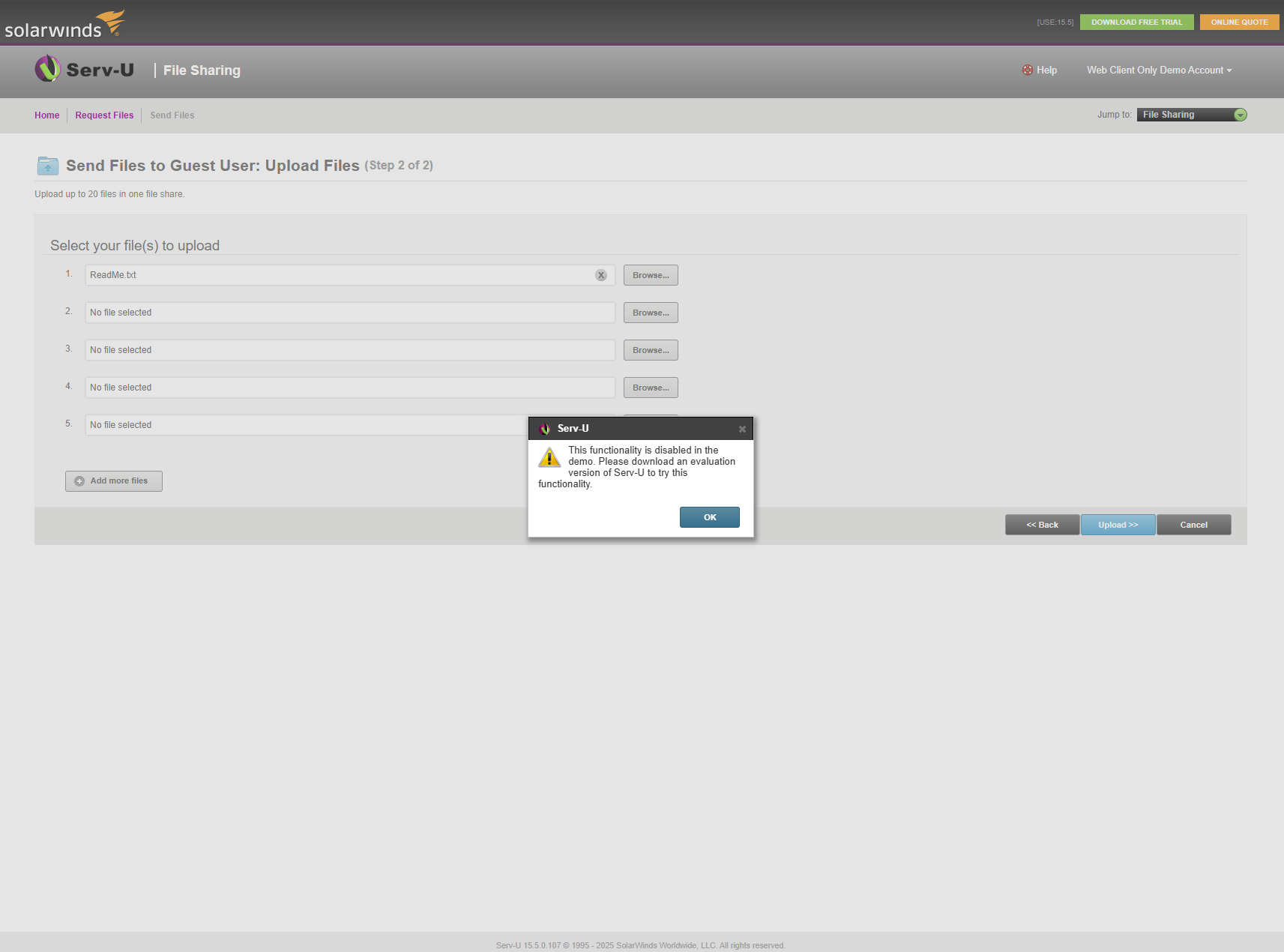Click the Add more files button
Viewport: 1284px width, 952px height.
pyautogui.click(x=114, y=481)
